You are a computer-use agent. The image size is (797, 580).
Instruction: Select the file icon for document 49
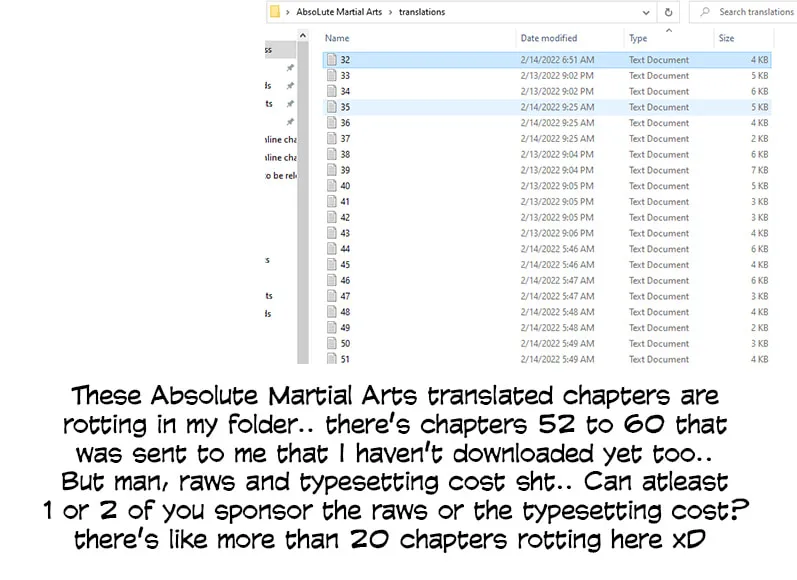click(332, 327)
